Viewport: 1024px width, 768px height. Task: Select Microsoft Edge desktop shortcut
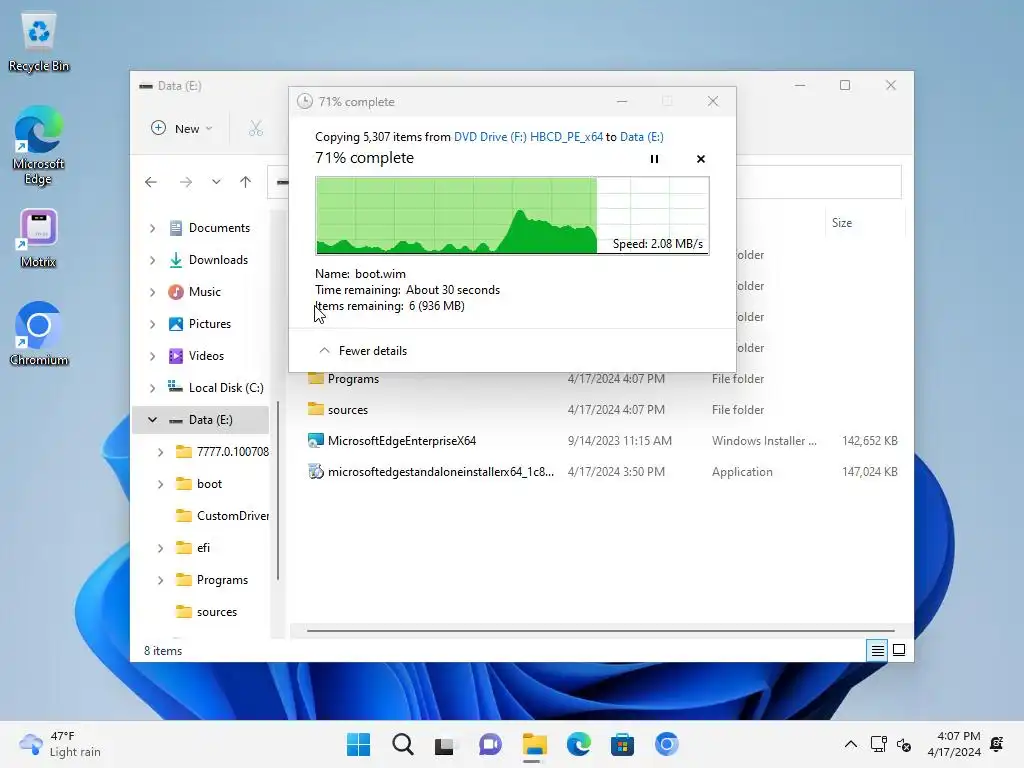click(39, 146)
